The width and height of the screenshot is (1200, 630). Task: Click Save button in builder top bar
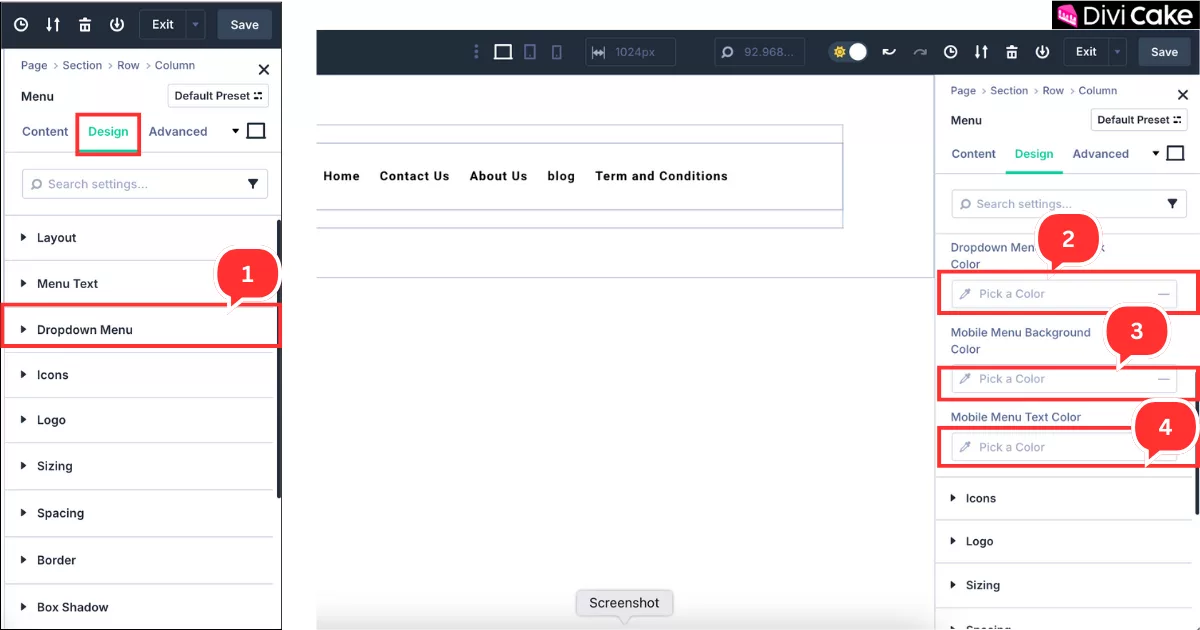click(1164, 52)
